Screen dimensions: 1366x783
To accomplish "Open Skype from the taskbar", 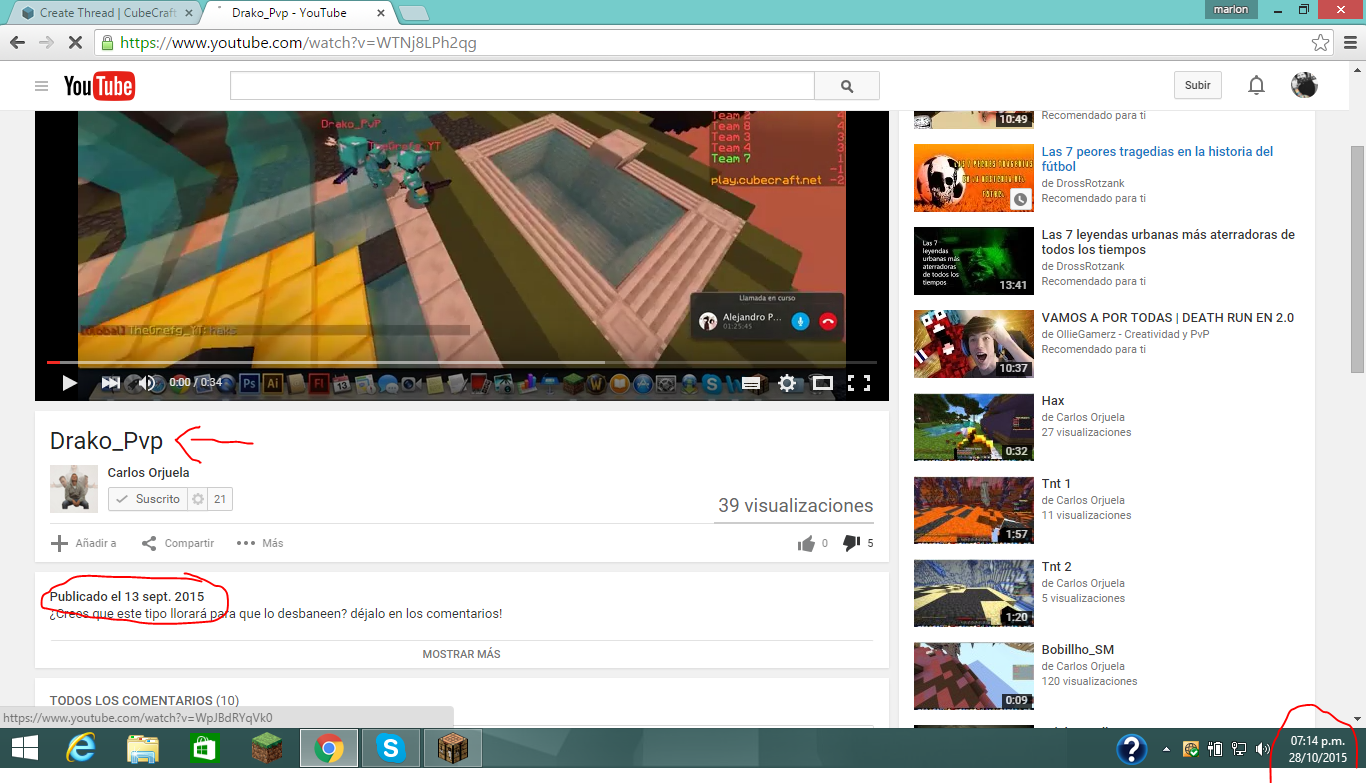I will pyautogui.click(x=390, y=748).
